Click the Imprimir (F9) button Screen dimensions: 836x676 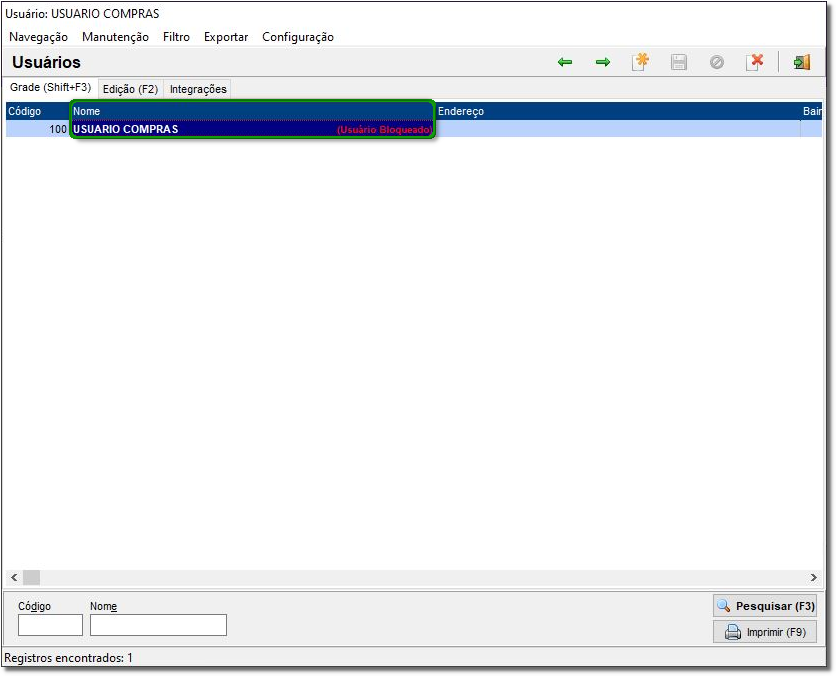point(765,632)
